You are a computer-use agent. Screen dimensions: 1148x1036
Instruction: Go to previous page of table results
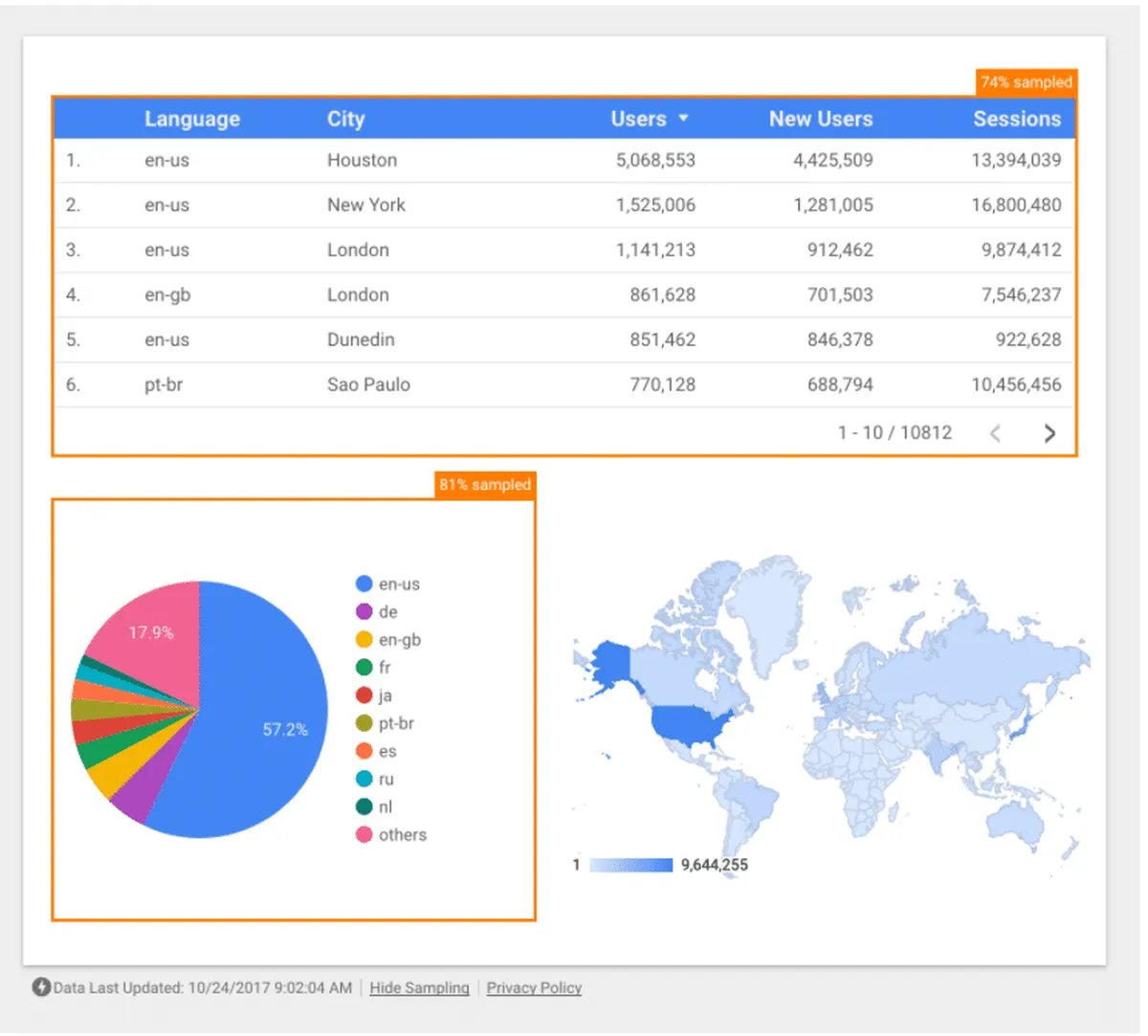tap(995, 433)
